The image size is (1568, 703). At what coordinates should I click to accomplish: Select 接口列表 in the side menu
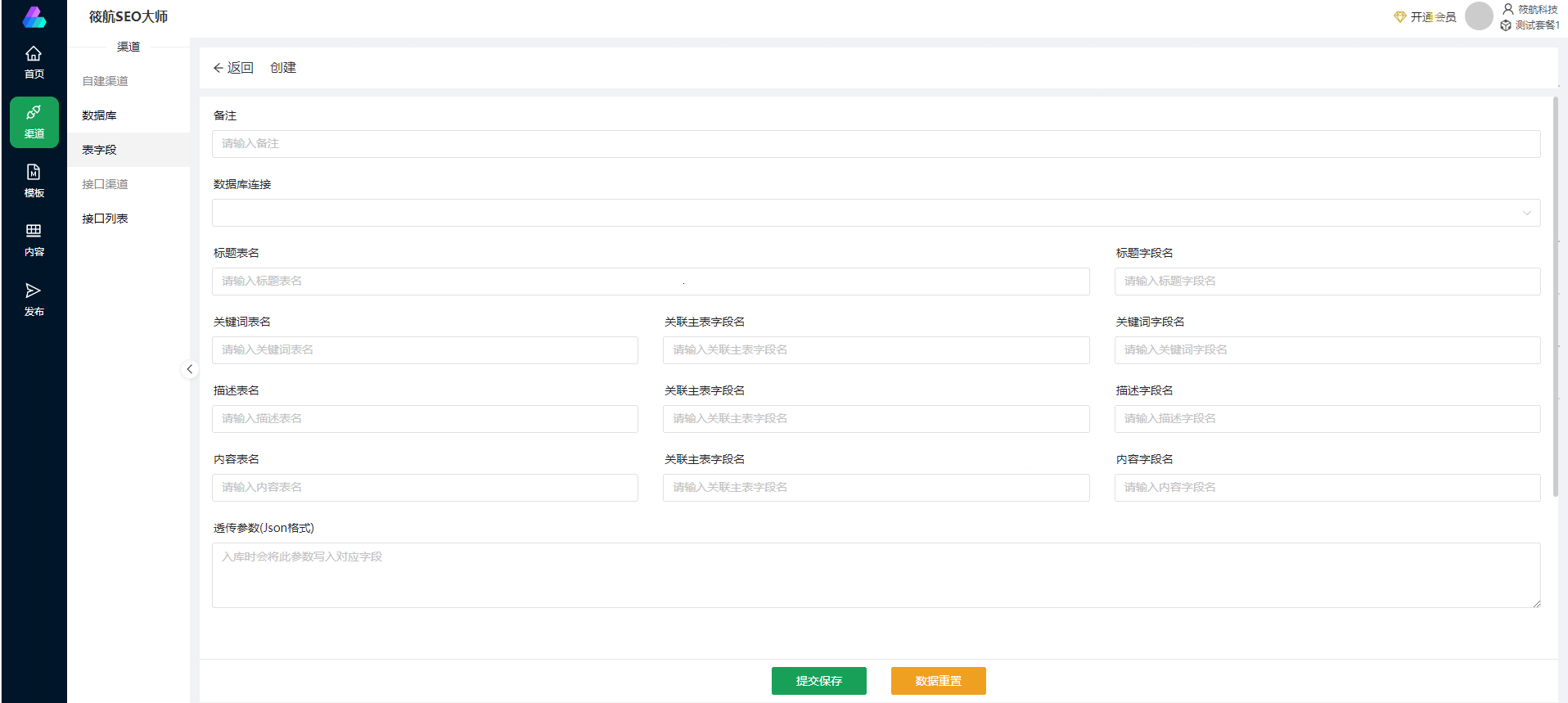tap(128, 219)
